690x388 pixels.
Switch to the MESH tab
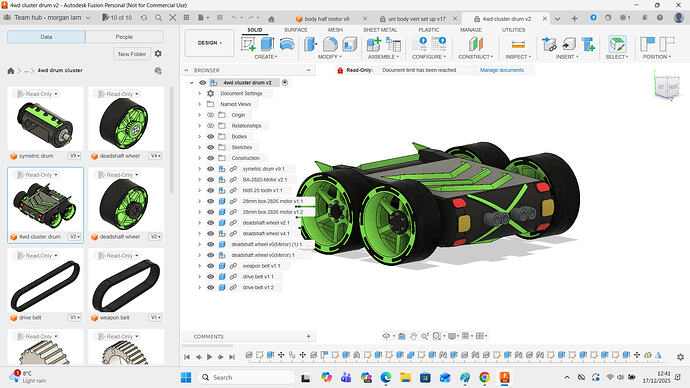click(x=335, y=30)
